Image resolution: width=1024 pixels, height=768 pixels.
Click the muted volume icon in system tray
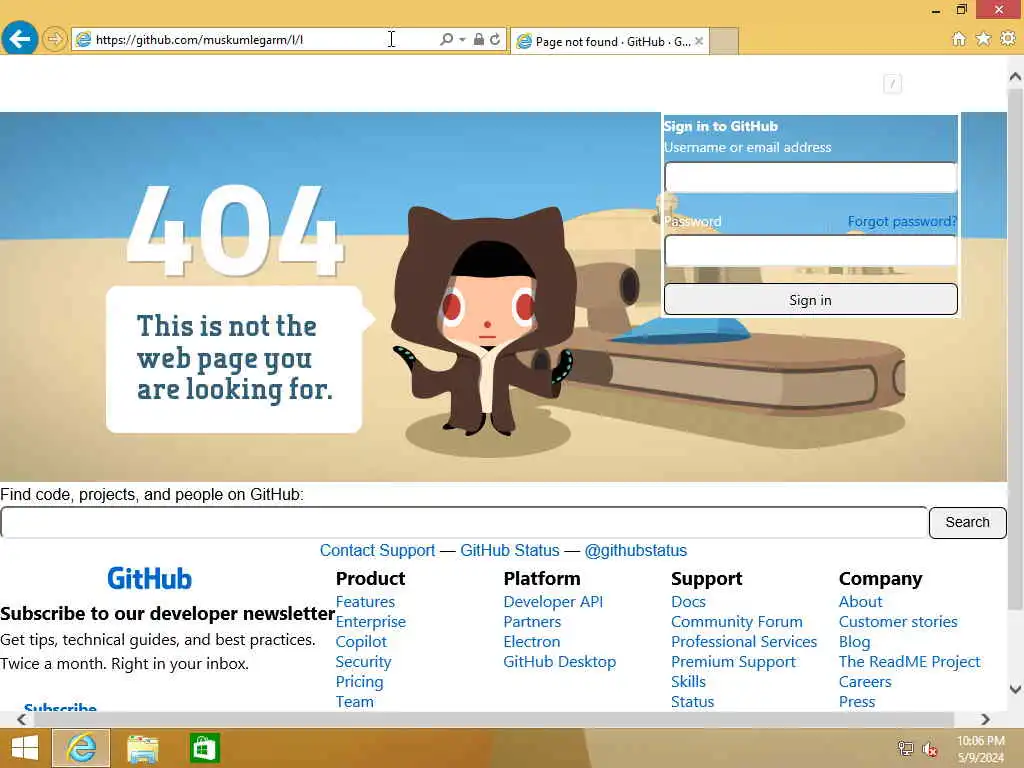pos(929,749)
